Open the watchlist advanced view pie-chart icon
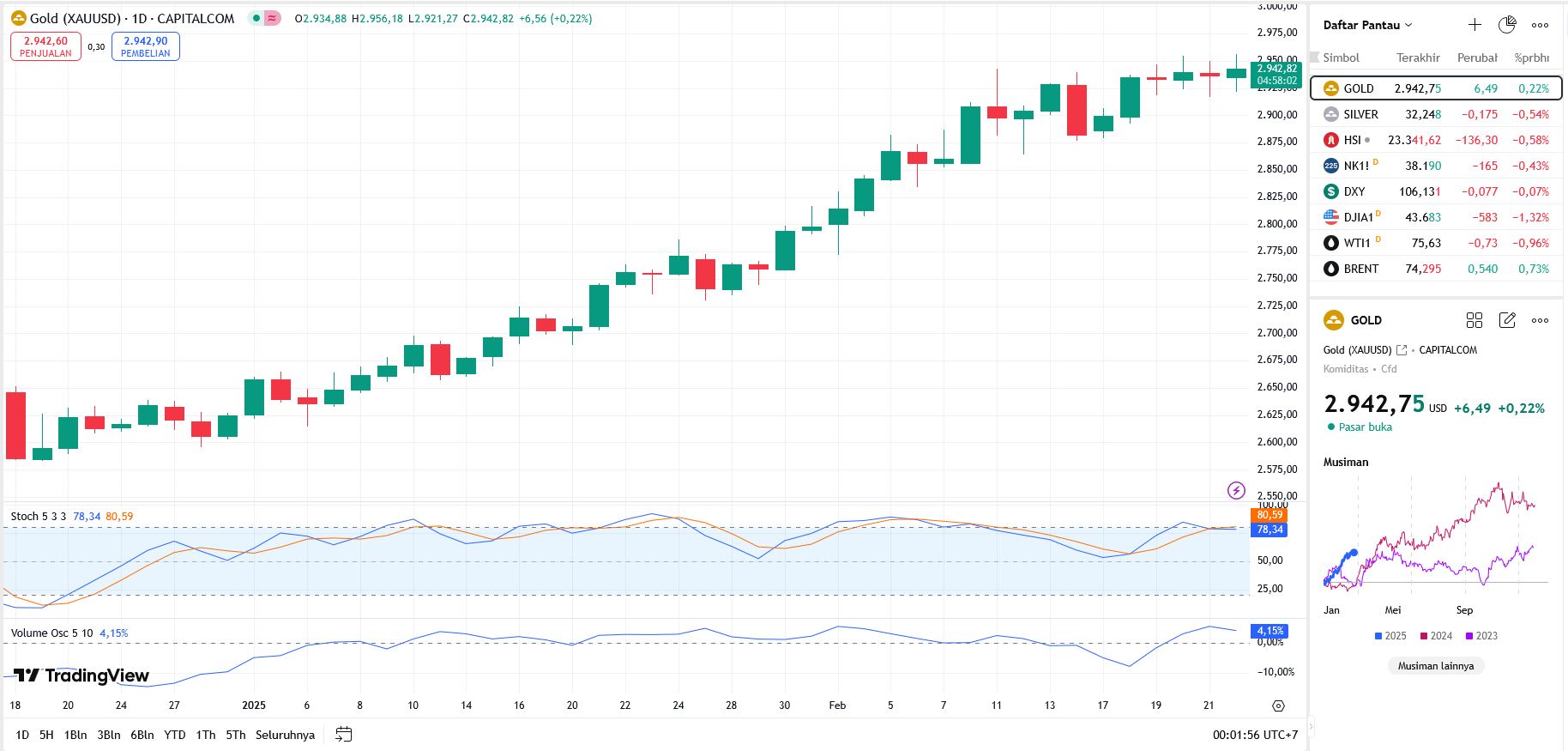 1507,25
